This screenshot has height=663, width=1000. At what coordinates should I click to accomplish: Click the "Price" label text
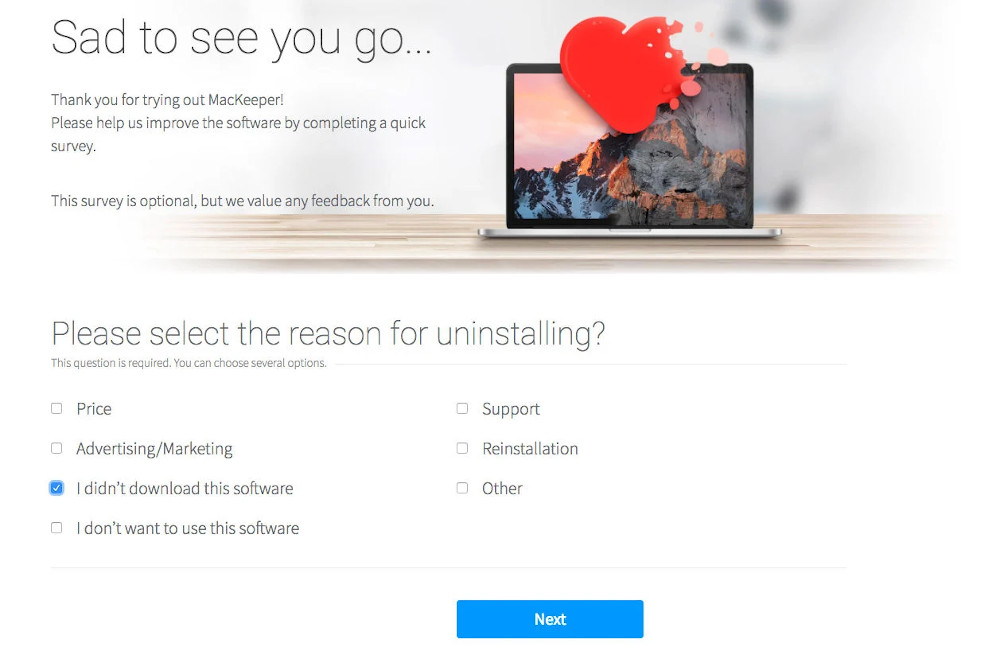(x=94, y=409)
